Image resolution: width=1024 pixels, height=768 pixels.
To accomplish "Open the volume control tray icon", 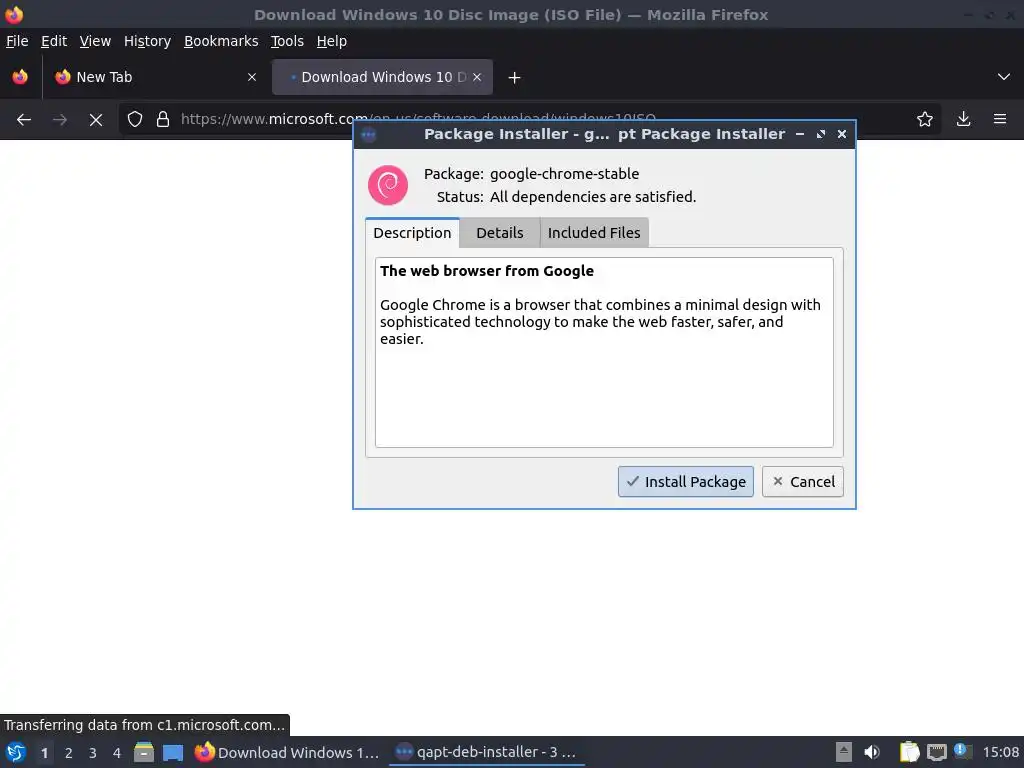I will click(872, 752).
